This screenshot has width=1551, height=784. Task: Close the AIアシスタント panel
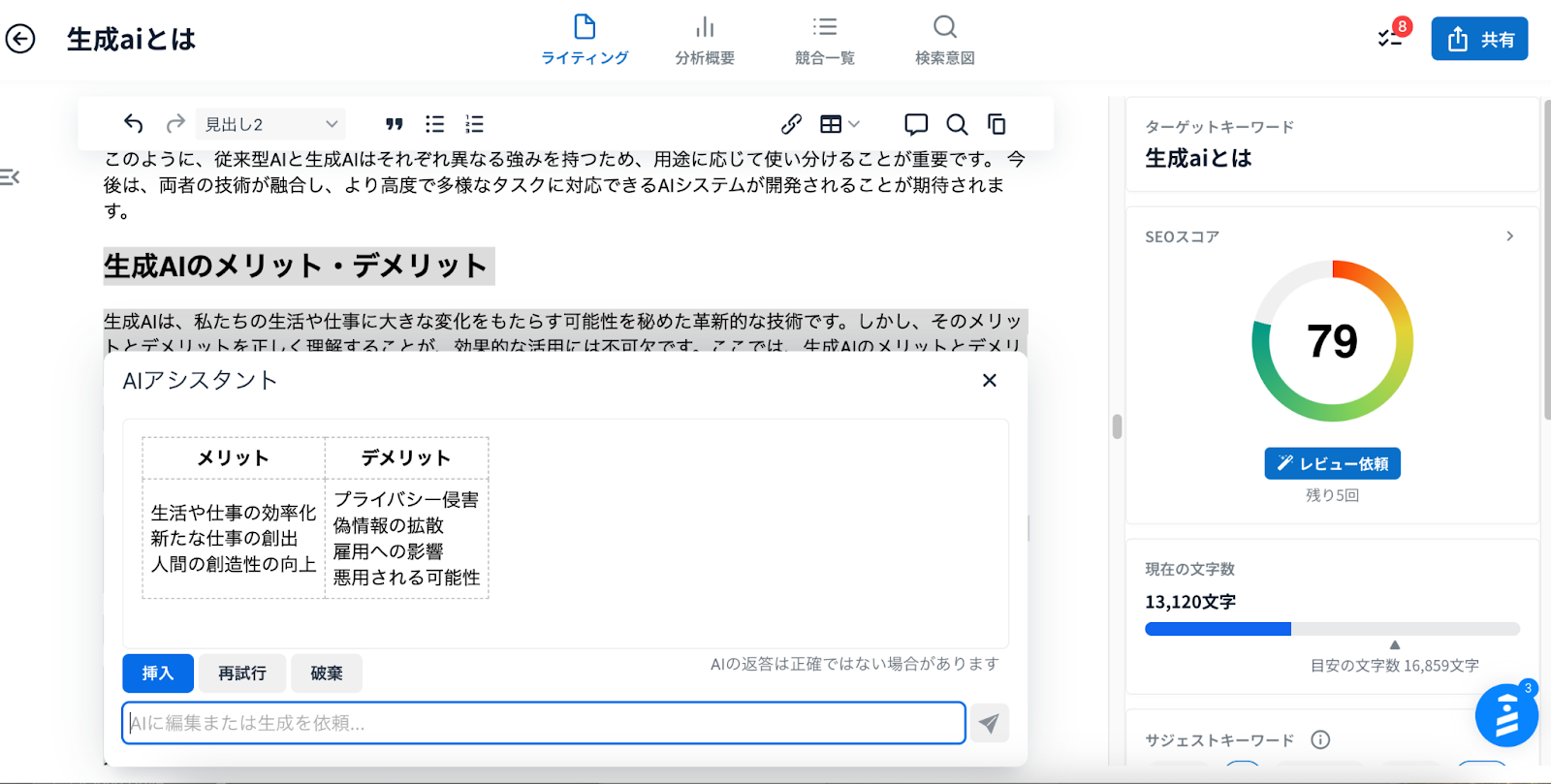point(989,380)
